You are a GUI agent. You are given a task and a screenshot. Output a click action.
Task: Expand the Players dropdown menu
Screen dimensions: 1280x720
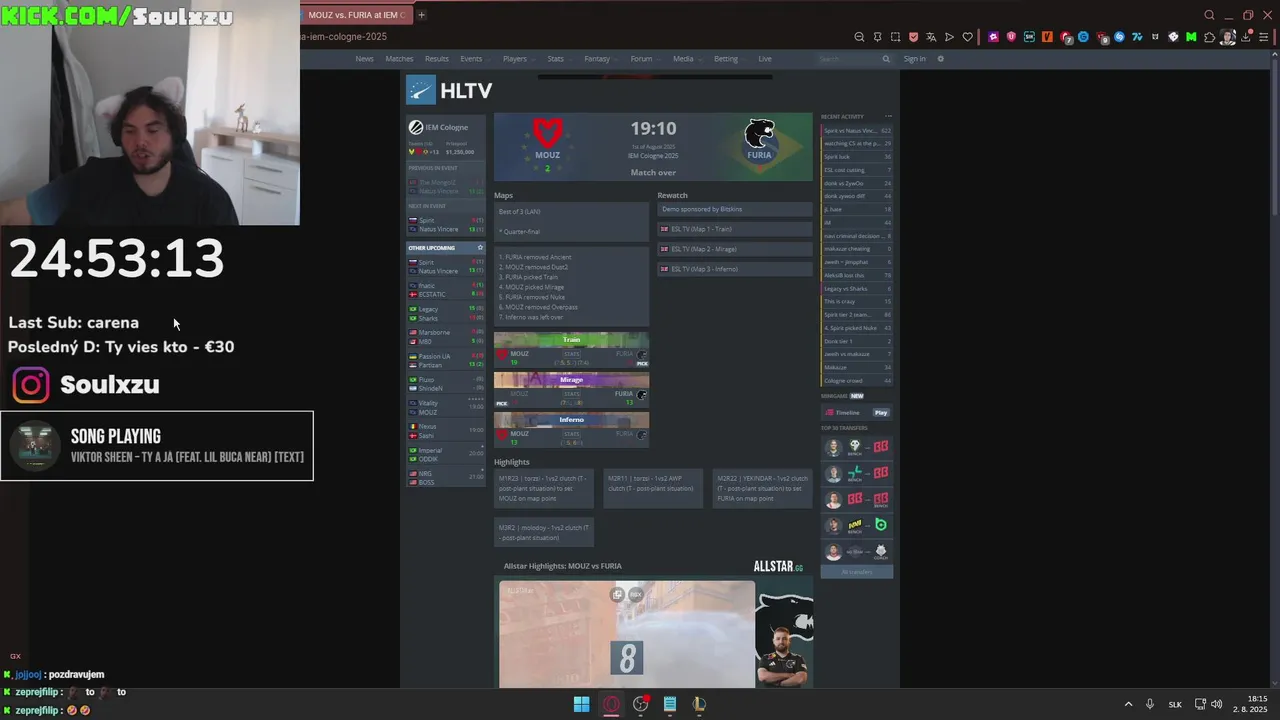[x=518, y=59]
